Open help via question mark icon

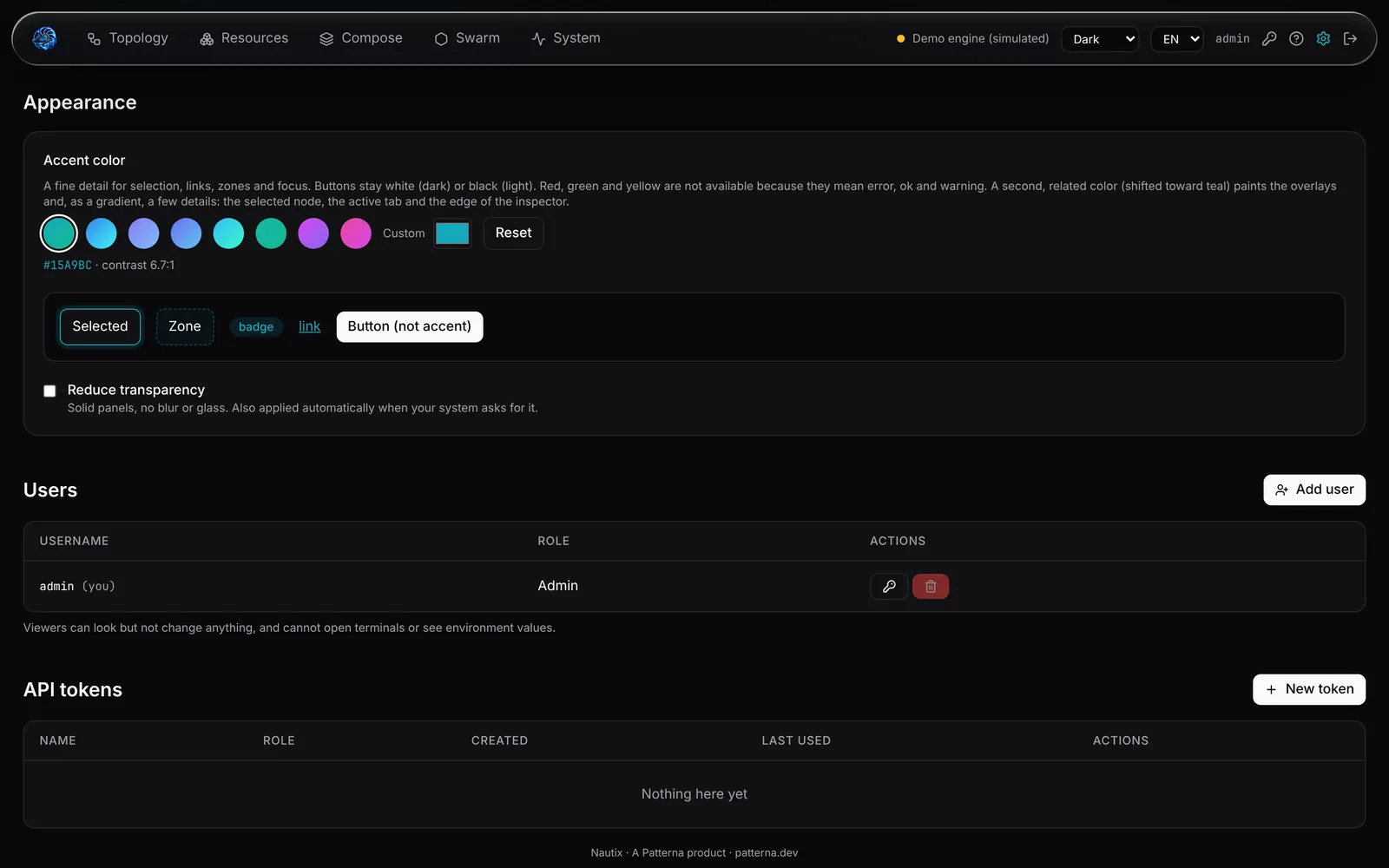pos(1296,38)
